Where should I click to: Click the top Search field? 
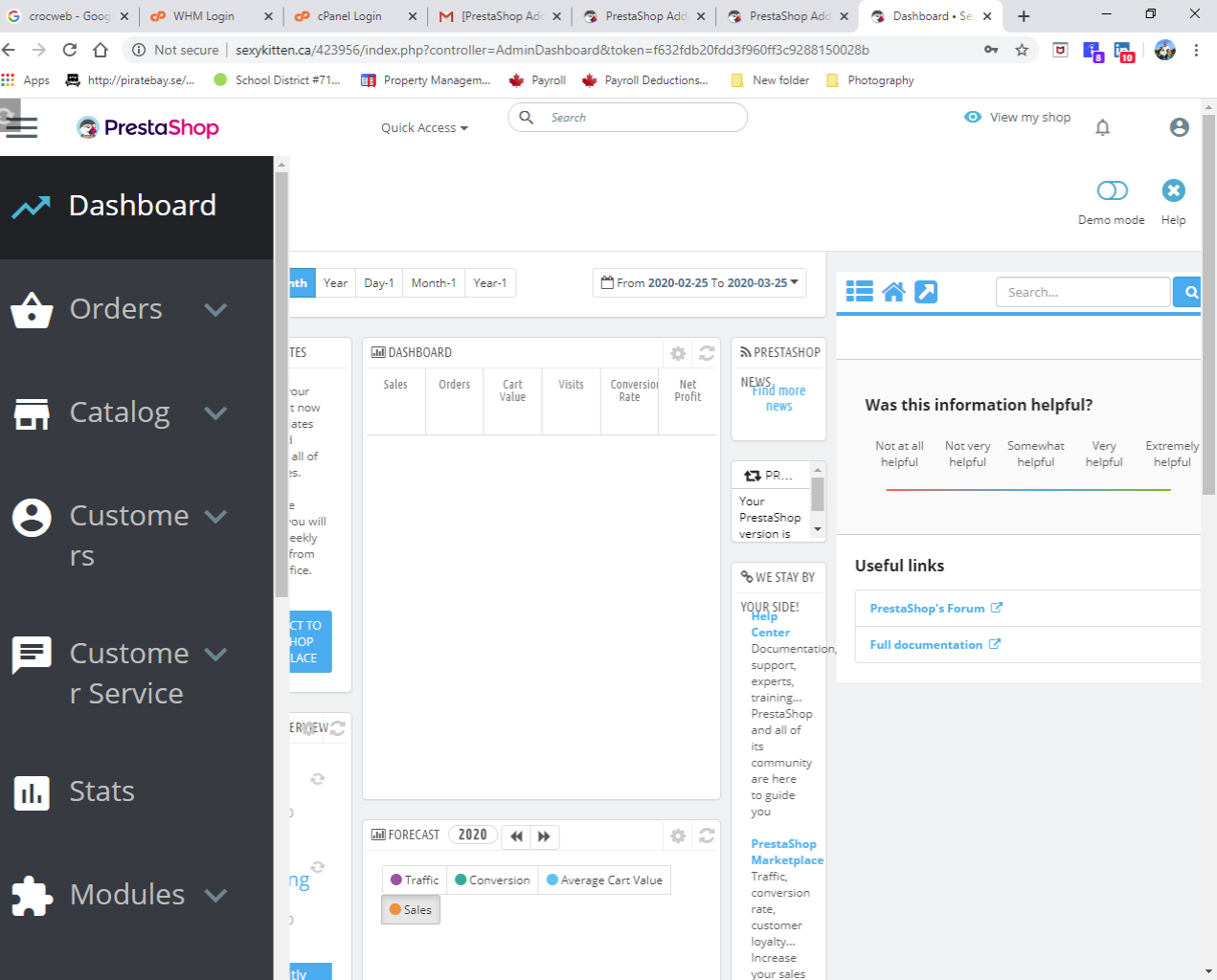627,118
